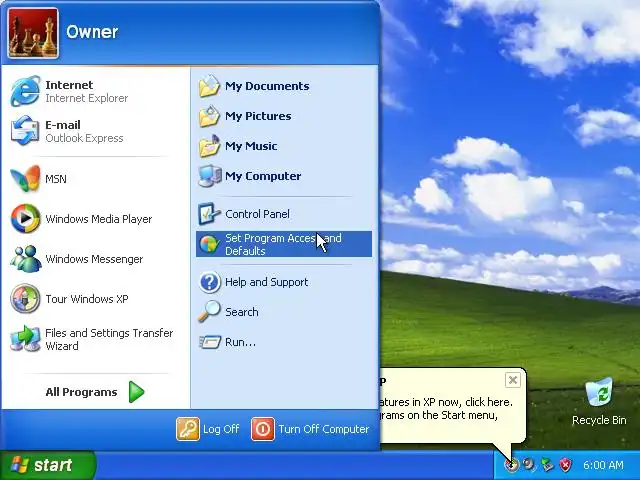Viewport: 640px width, 480px height.
Task: Click "Recycle Bin" desktop label
Action: 599,420
